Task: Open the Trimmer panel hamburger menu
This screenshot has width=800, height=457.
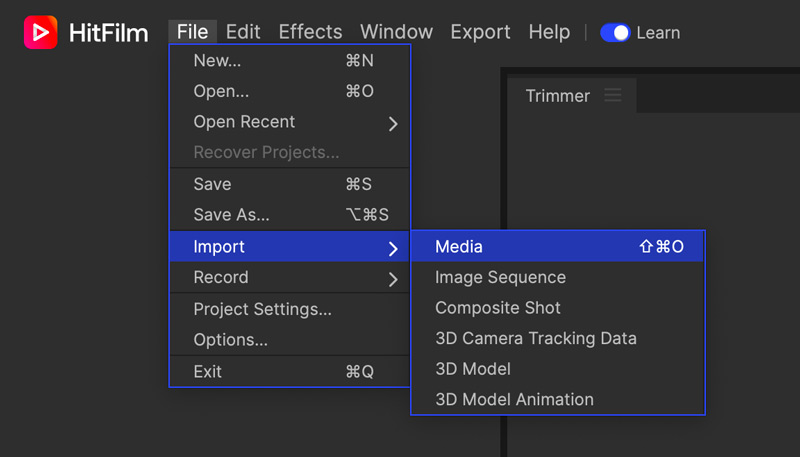Action: click(613, 96)
